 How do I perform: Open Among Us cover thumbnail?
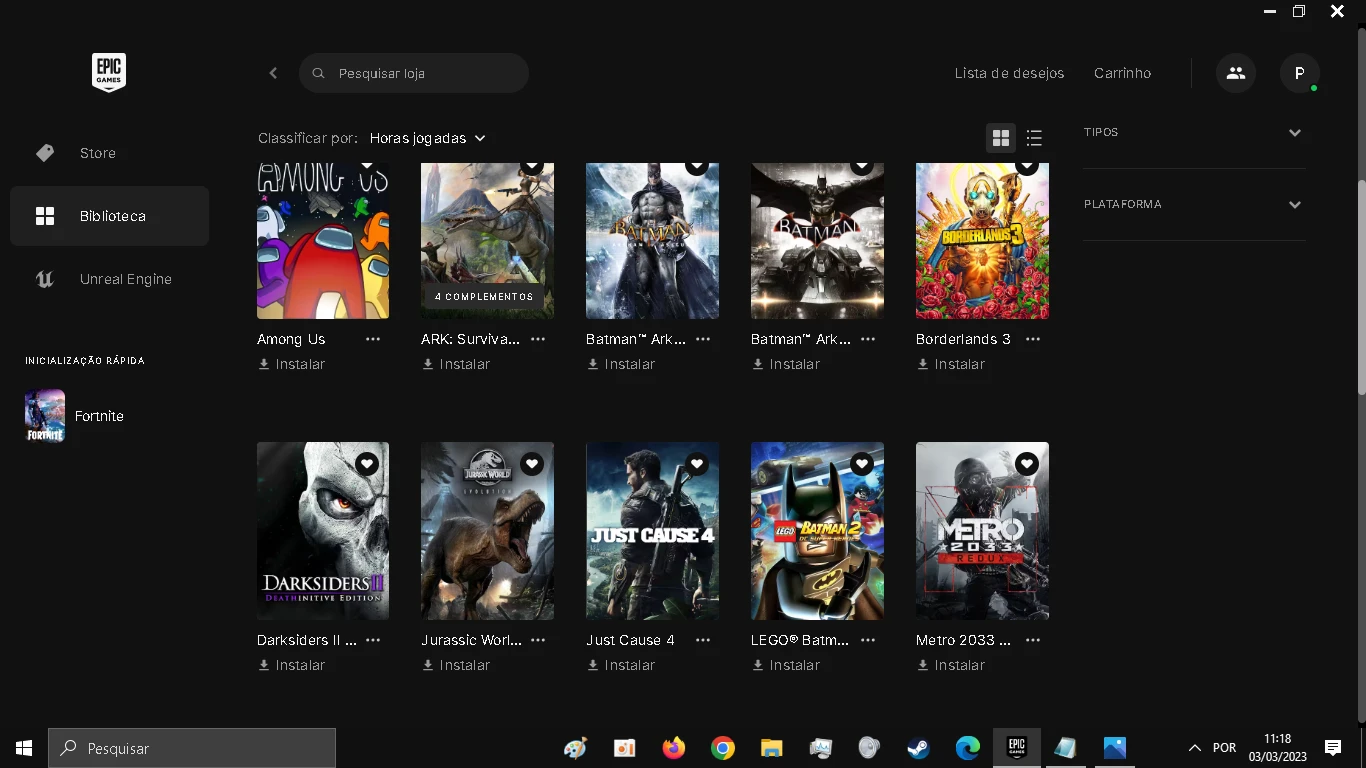click(x=323, y=241)
